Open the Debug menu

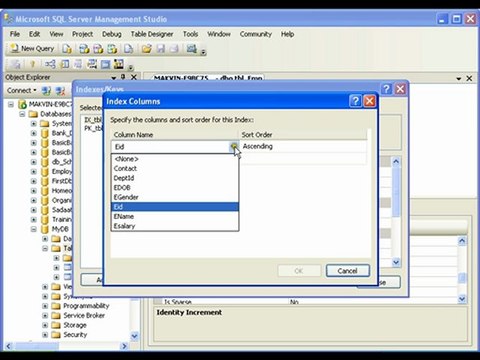pos(112,34)
